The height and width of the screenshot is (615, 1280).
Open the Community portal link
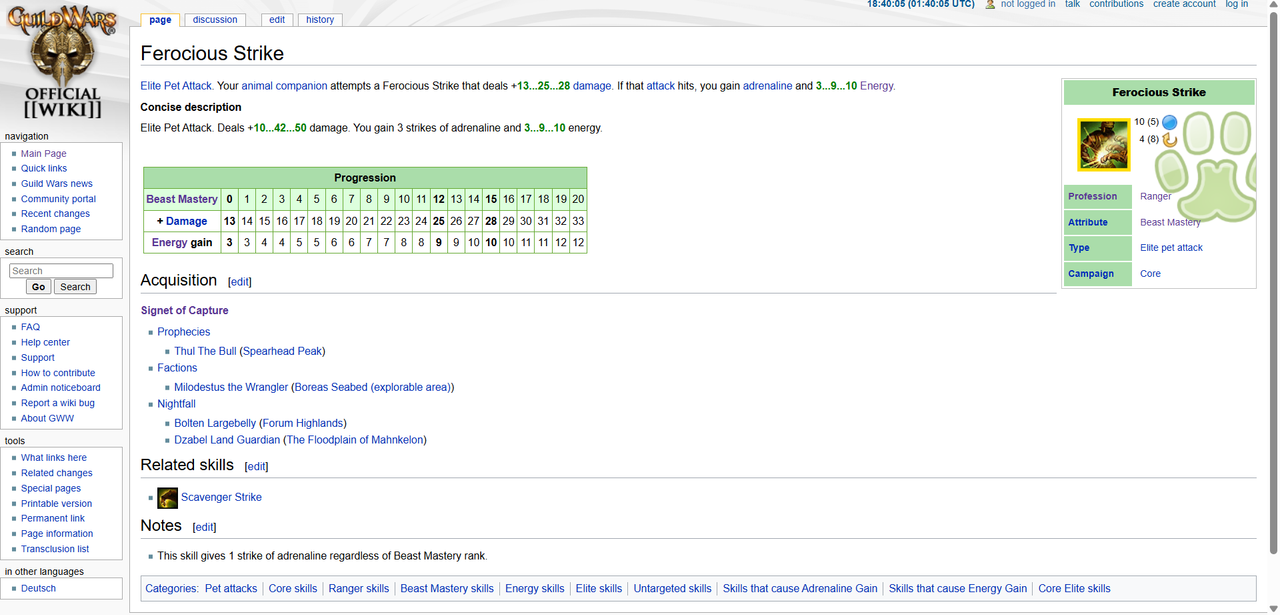point(59,199)
